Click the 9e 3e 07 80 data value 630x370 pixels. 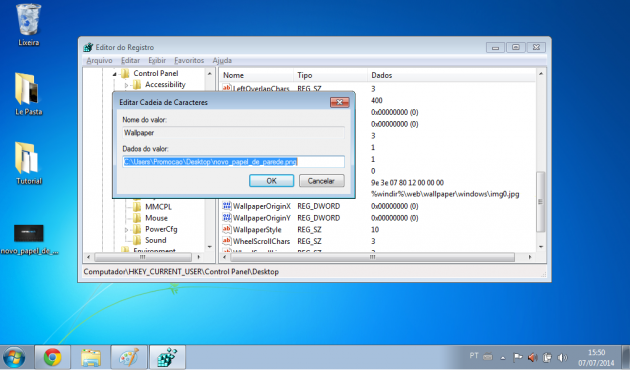(407, 182)
